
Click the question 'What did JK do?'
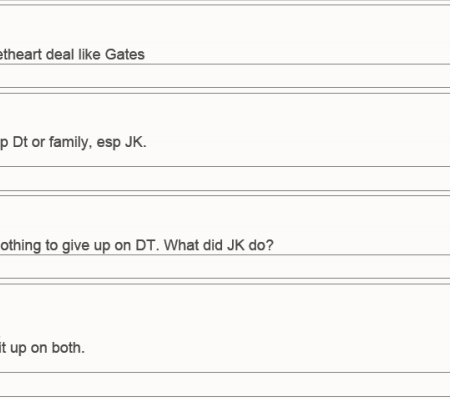point(219,245)
